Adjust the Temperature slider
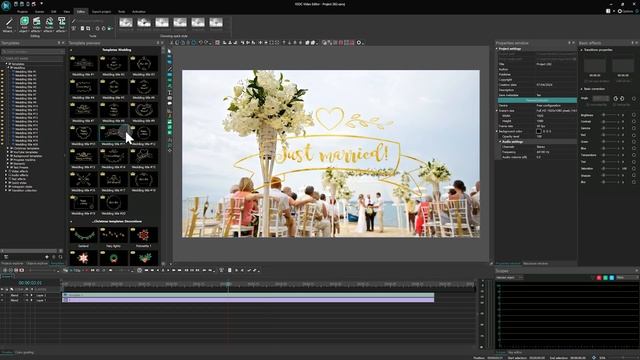Image resolution: width=640 pixels, height=360 pixels. (611, 155)
